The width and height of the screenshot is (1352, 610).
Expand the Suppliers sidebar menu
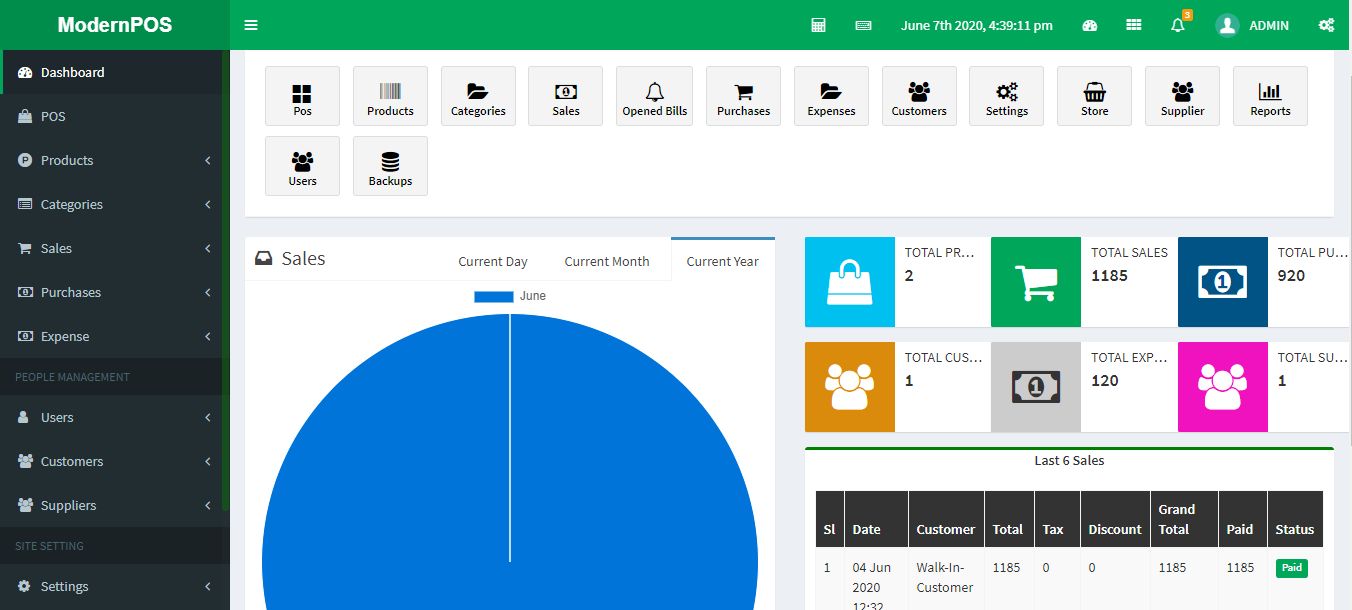click(115, 505)
